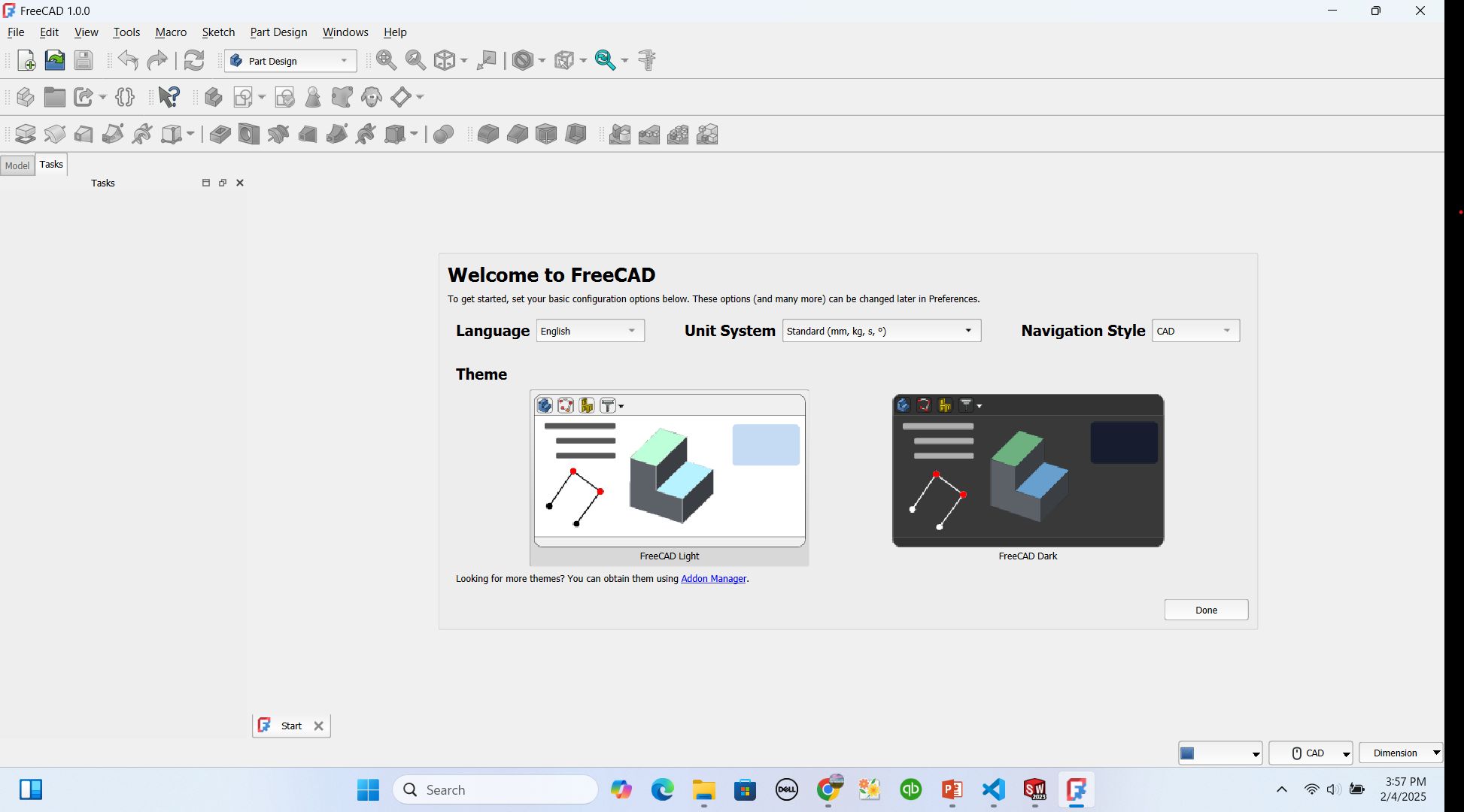Show hidden tray icons chevron
Image resolution: width=1464 pixels, height=812 pixels.
pos(1282,789)
